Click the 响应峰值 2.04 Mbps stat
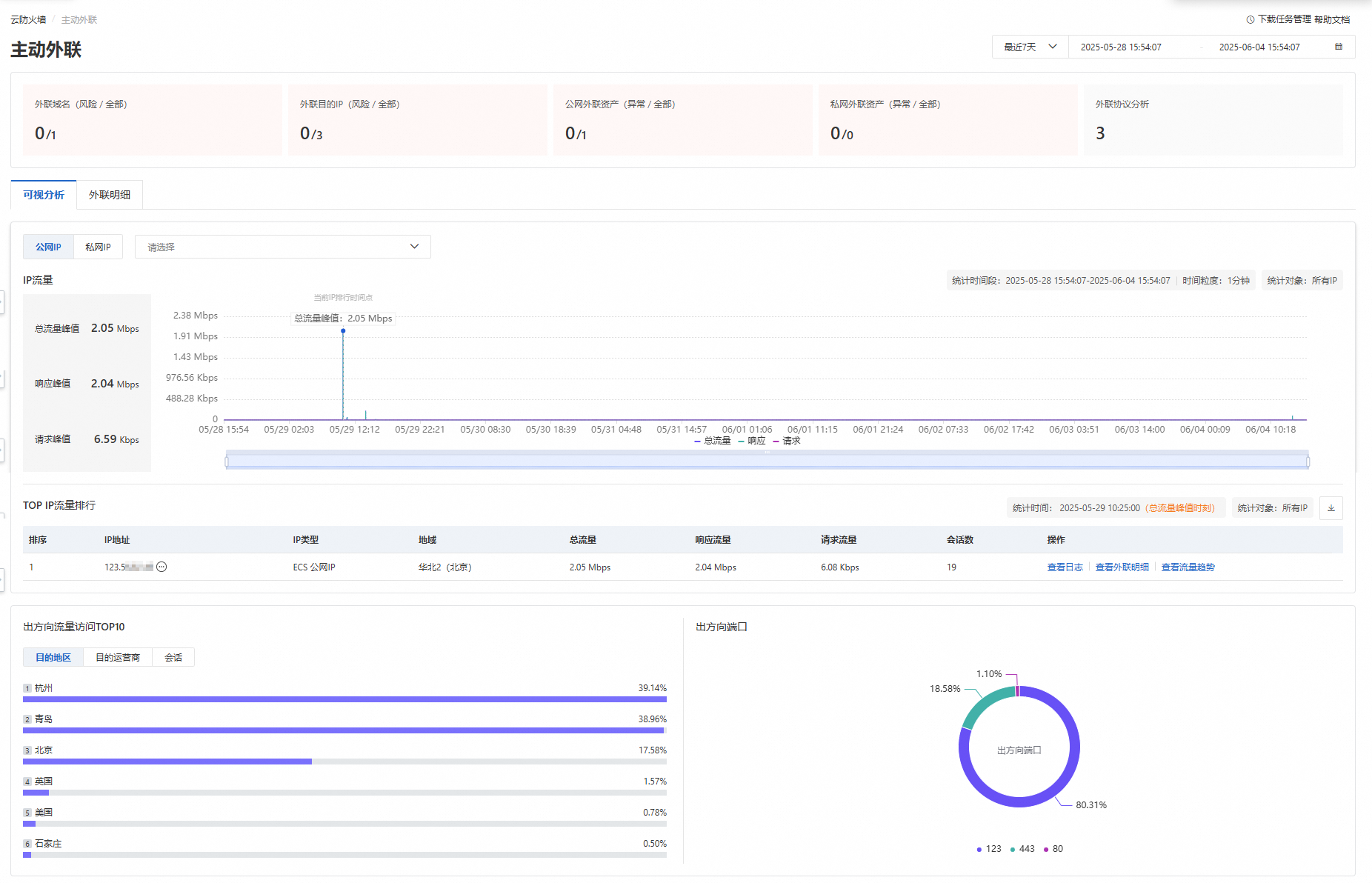The image size is (1372, 883). [x=87, y=384]
